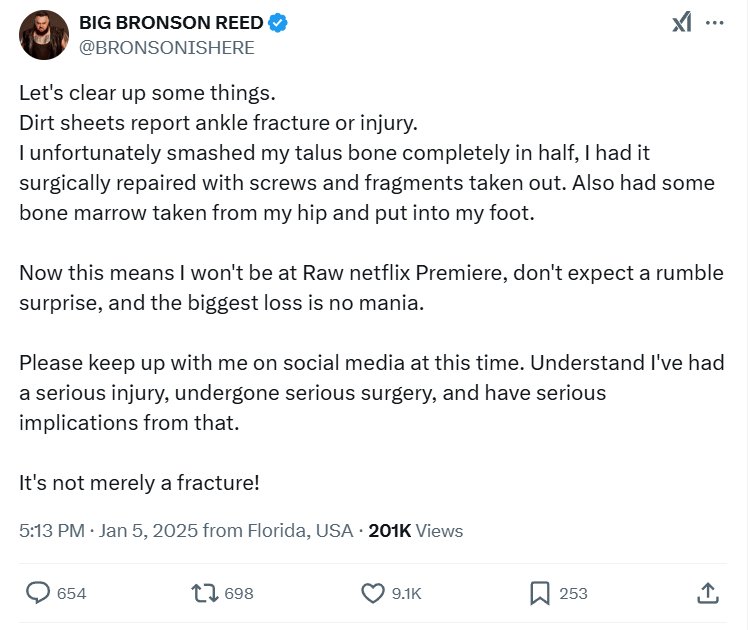This screenshot has width=750, height=630.
Task: Click the repost arrows icon
Action: click(x=204, y=593)
